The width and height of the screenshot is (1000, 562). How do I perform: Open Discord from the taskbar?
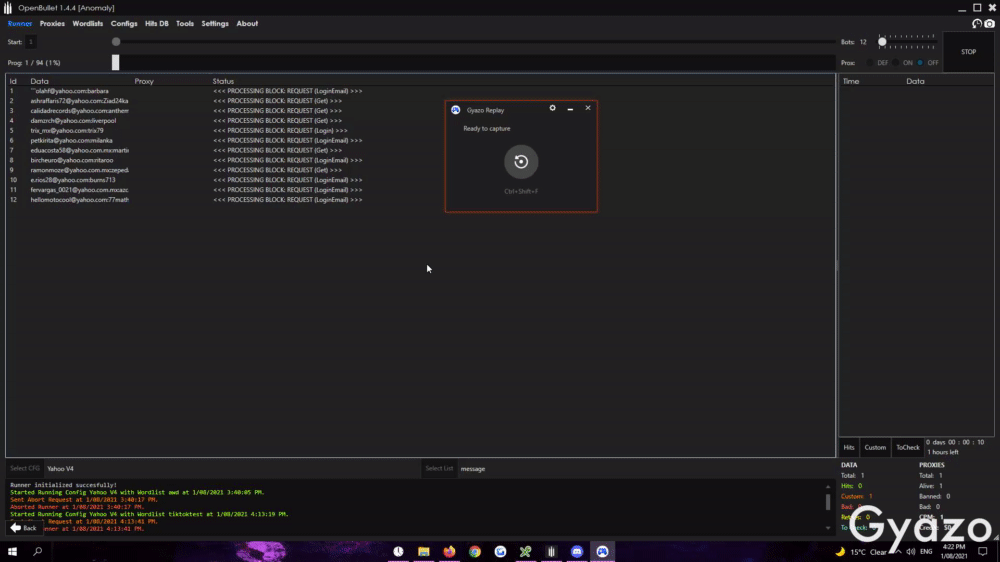click(x=577, y=551)
